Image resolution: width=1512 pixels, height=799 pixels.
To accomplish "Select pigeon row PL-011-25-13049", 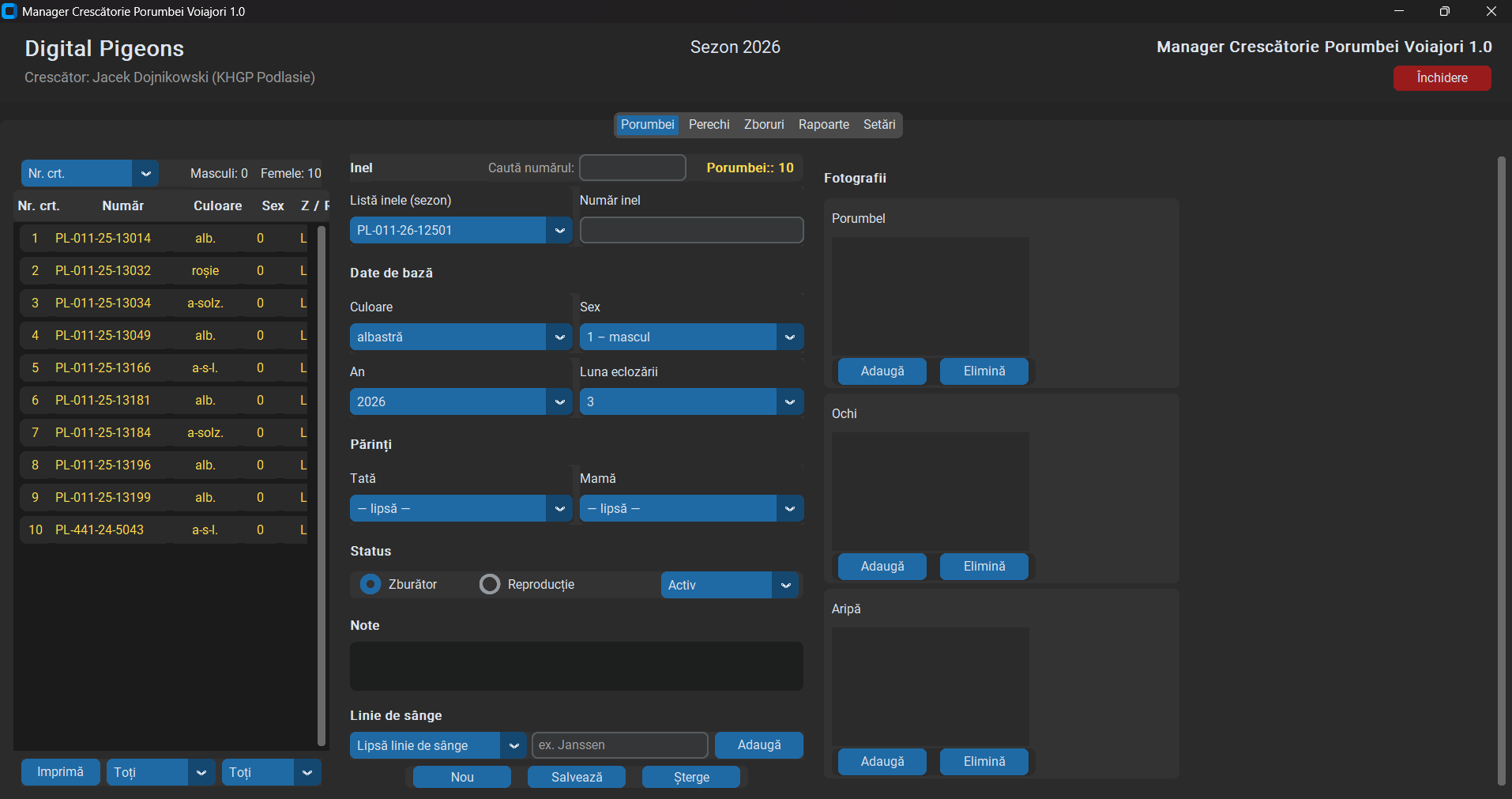I will (164, 335).
